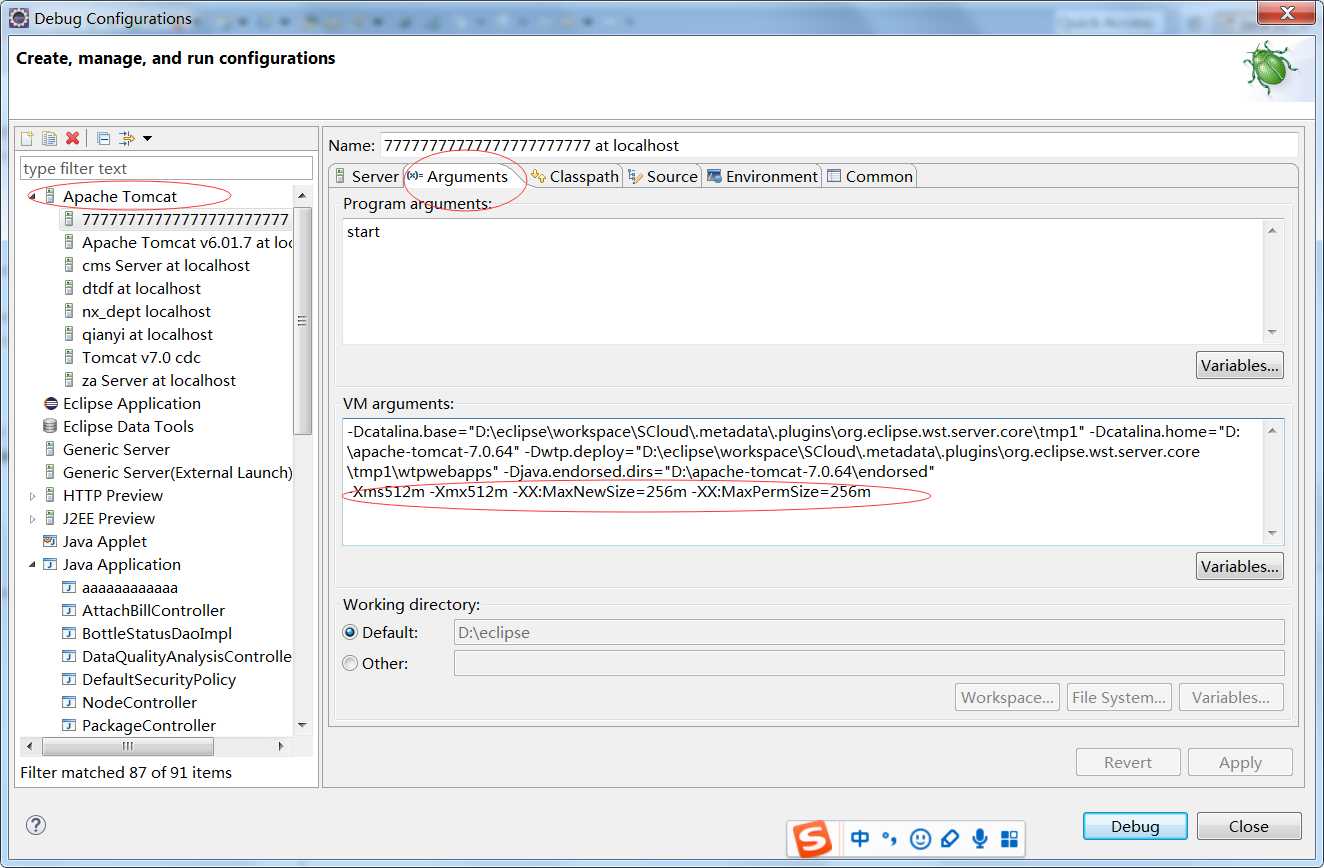Viewport: 1324px width, 868px height.
Task: Click Variables button under VM arguments
Action: click(1240, 566)
